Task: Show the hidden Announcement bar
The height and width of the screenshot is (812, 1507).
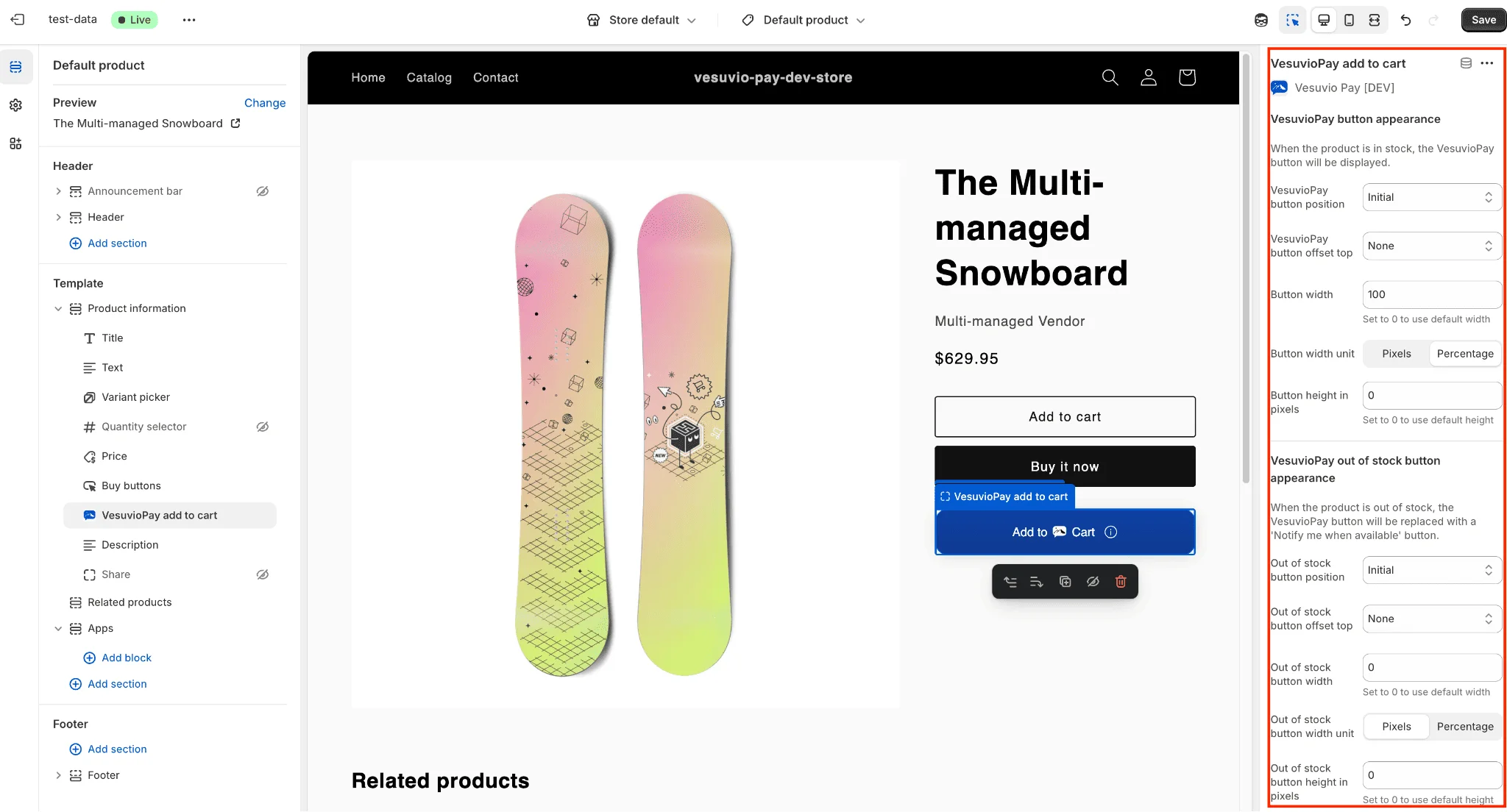Action: point(262,191)
